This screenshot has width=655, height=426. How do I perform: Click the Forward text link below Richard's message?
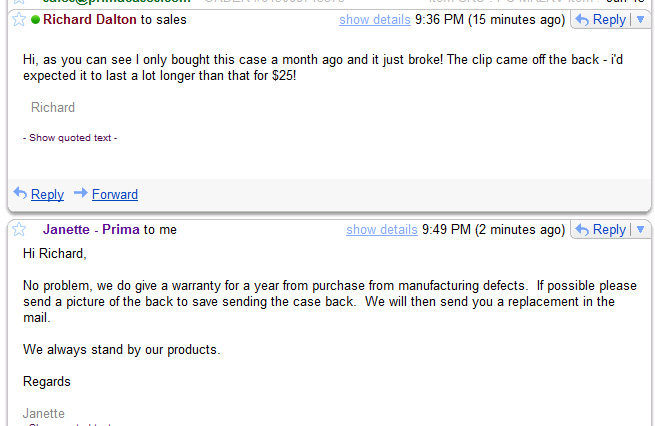[x=115, y=195]
